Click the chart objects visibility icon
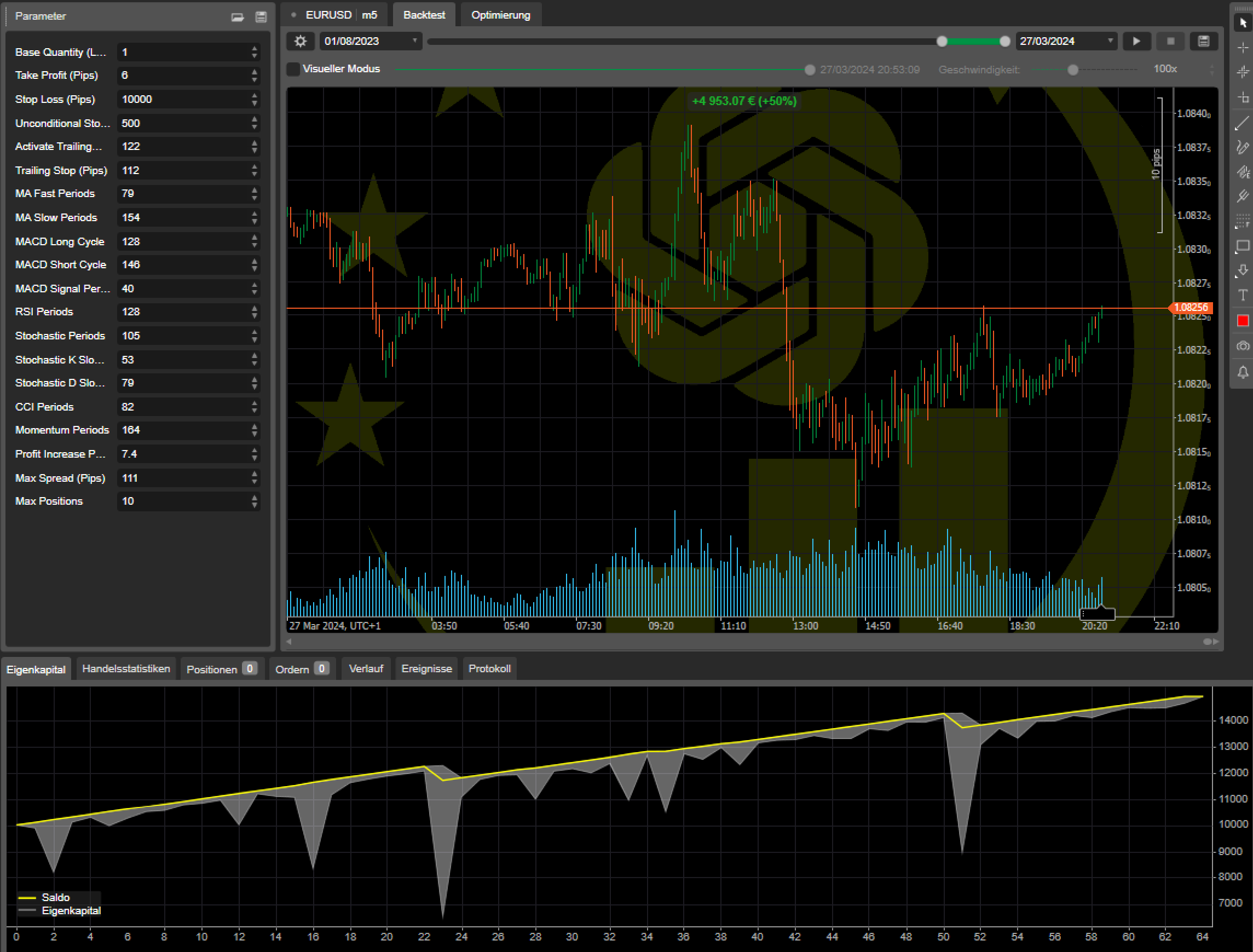1253x952 pixels. click(x=1243, y=345)
